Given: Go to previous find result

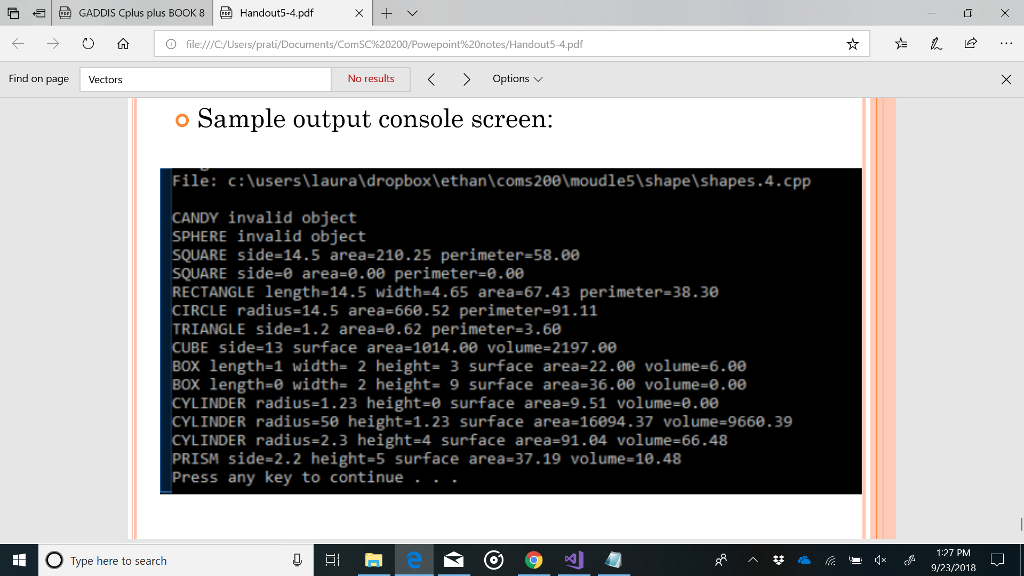Looking at the screenshot, I should click(431, 79).
